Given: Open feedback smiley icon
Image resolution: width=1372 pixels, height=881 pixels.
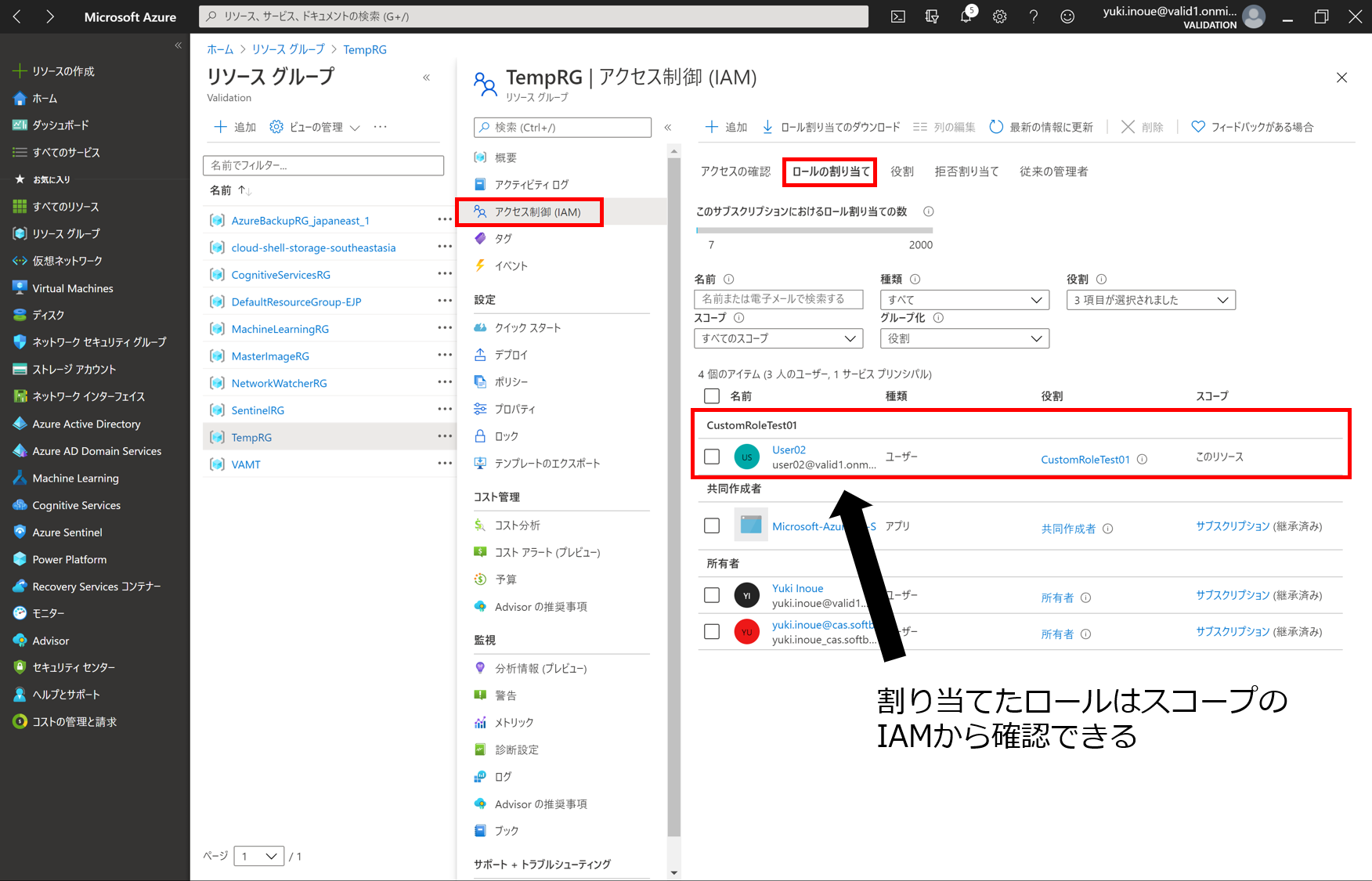Looking at the screenshot, I should (x=1067, y=16).
